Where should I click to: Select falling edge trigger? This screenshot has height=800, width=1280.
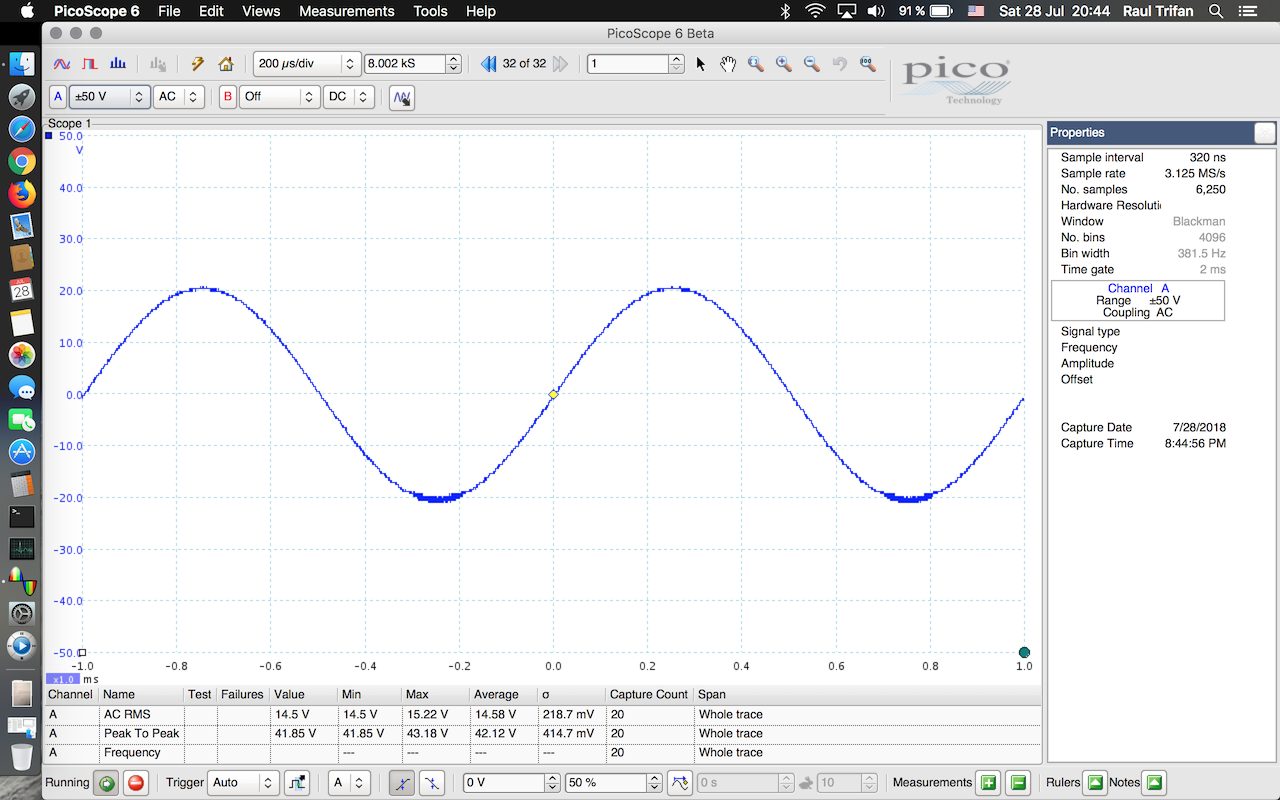click(431, 782)
